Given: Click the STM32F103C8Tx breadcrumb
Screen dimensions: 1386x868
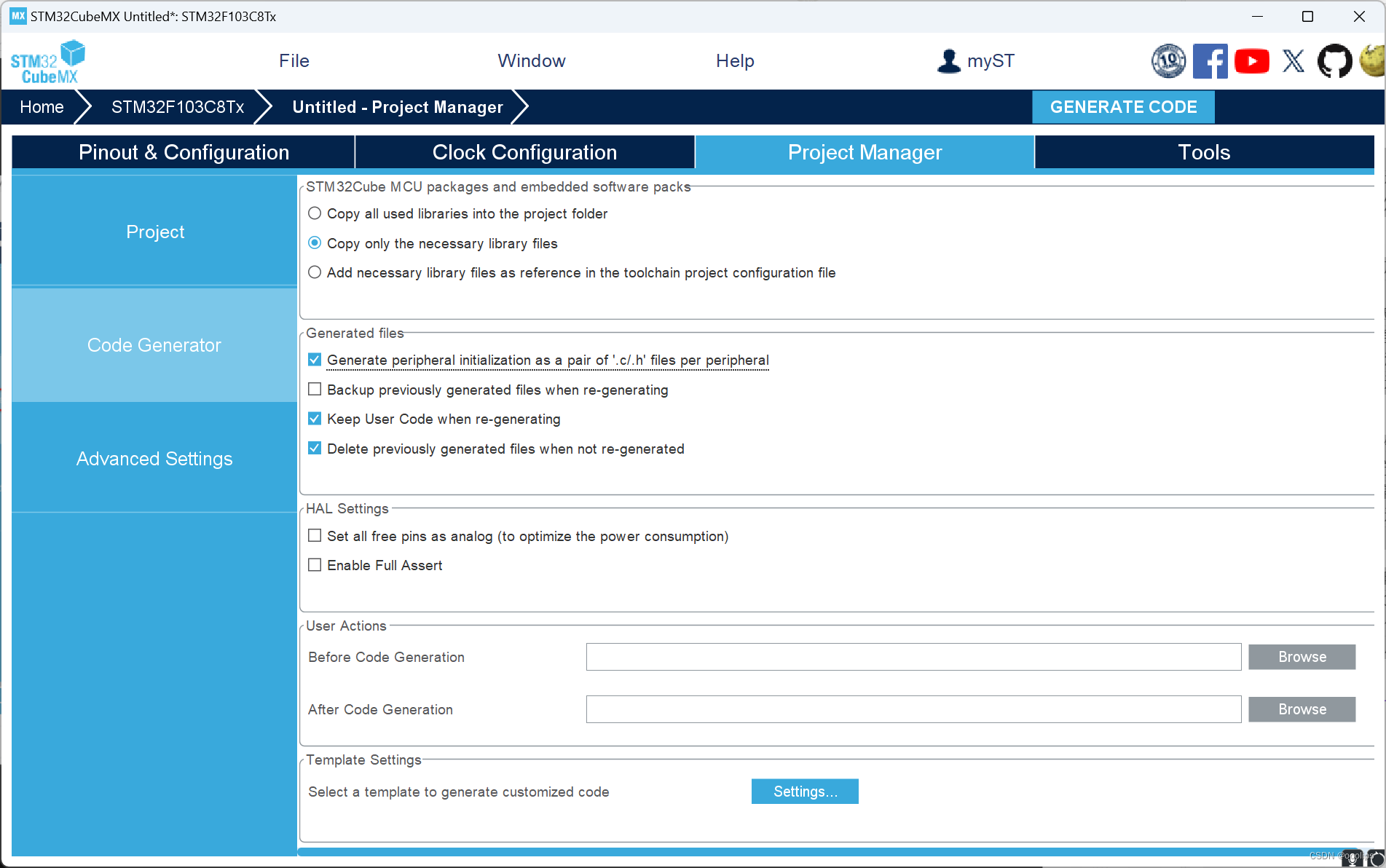Looking at the screenshot, I should pos(178,107).
